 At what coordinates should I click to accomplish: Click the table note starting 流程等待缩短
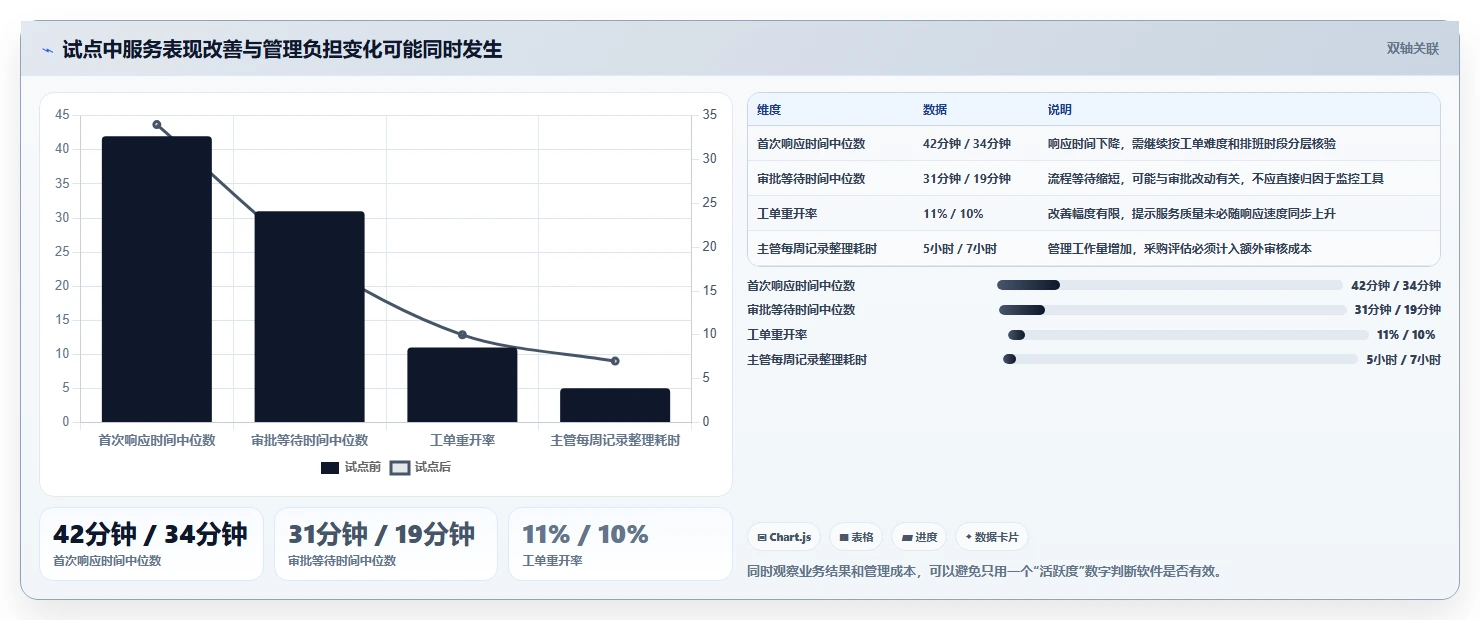[x=1215, y=179]
